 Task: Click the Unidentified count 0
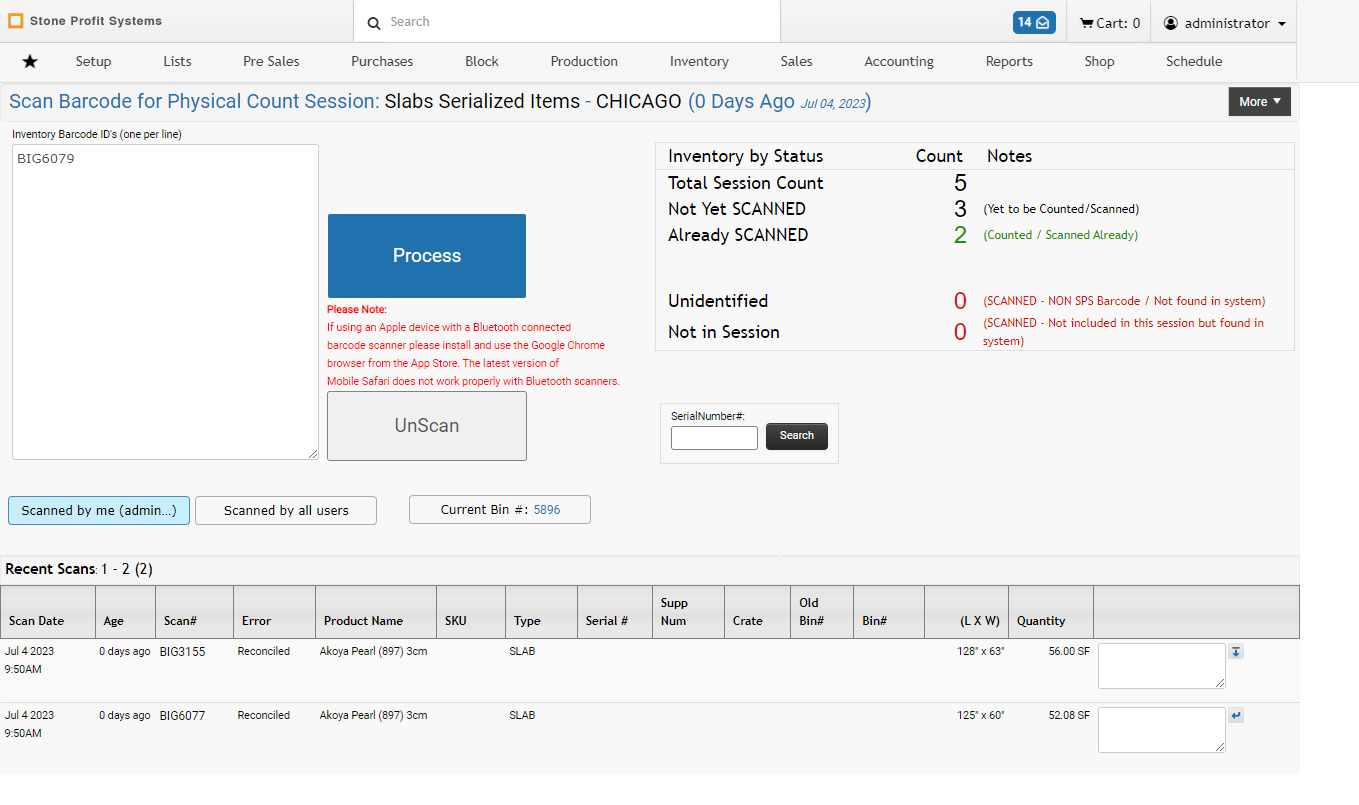pyautogui.click(x=960, y=301)
